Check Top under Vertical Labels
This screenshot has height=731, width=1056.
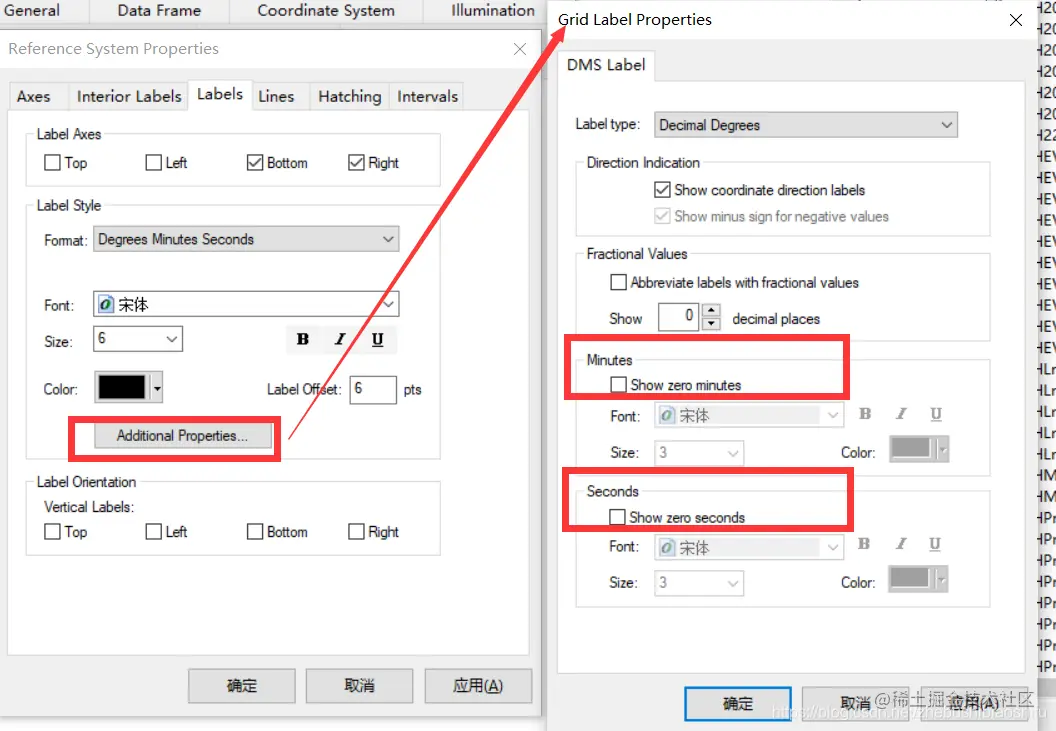[52, 532]
